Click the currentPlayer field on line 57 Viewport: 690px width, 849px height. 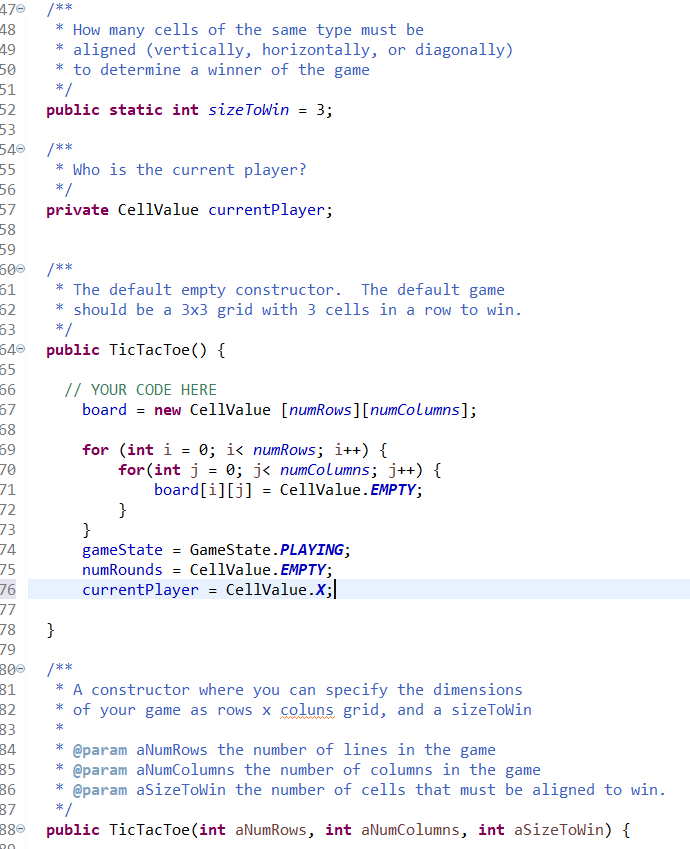266,210
